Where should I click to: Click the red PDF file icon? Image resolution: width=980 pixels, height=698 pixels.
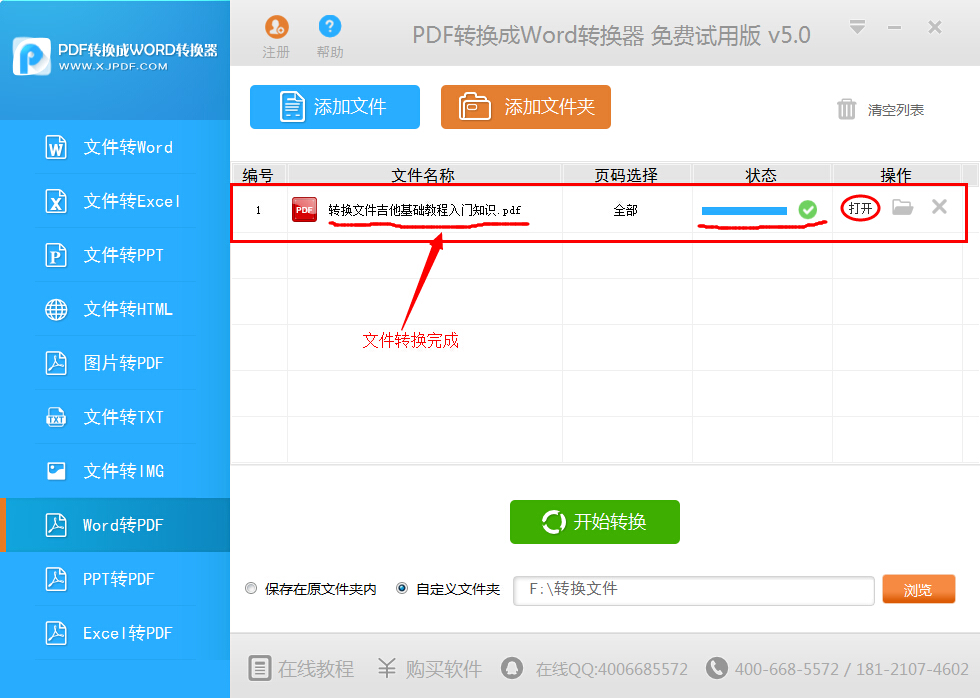[x=304, y=209]
